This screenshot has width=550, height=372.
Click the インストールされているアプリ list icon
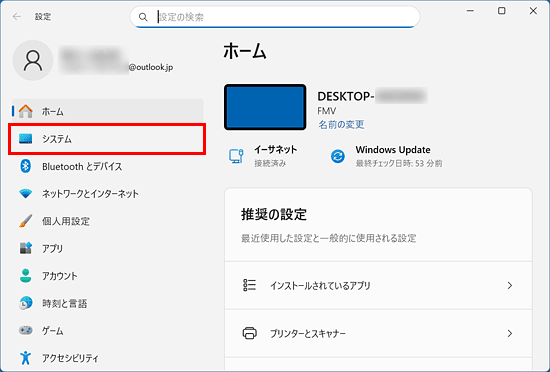249,285
